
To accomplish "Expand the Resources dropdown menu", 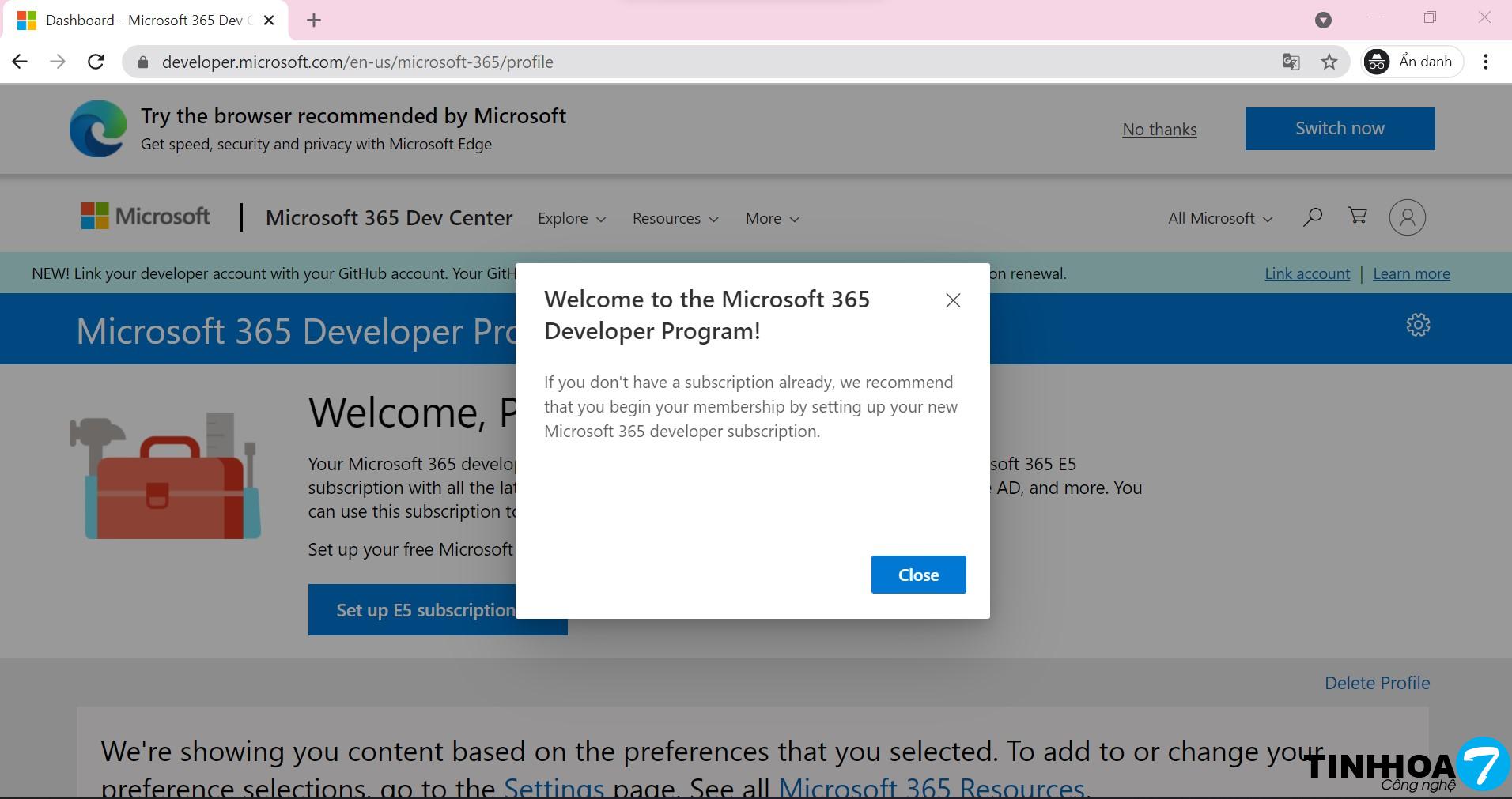I will click(x=675, y=219).
